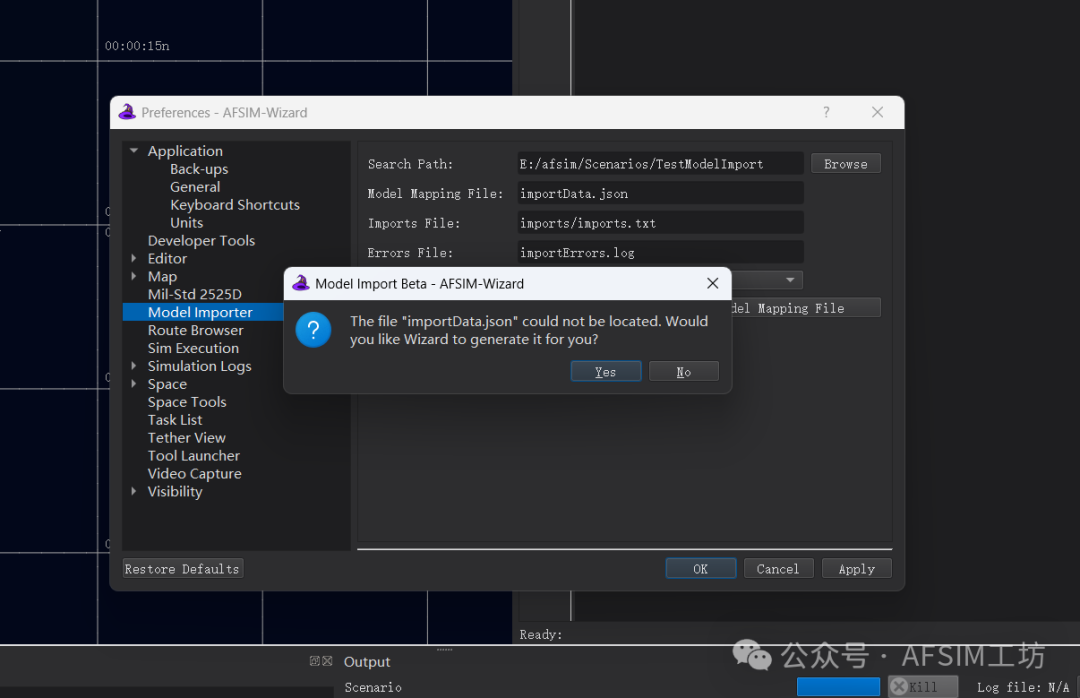Click the blue question mark icon
Image resolution: width=1080 pixels, height=698 pixels.
tap(313, 330)
